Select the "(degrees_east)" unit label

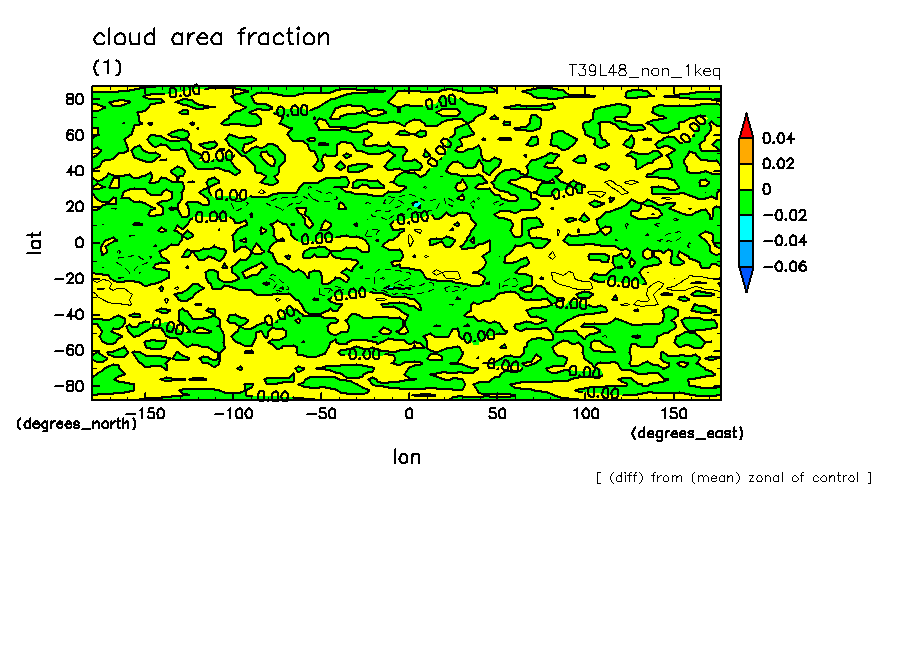(687, 433)
